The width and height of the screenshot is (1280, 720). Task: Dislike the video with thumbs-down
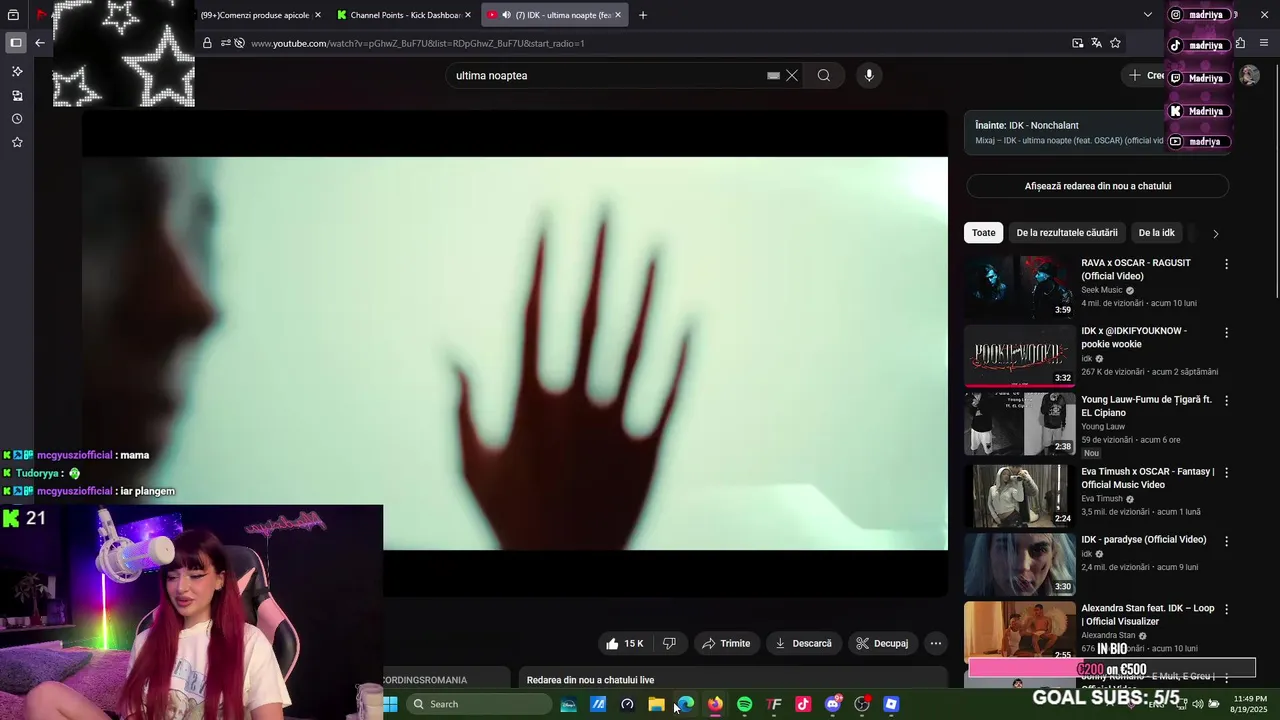click(669, 643)
